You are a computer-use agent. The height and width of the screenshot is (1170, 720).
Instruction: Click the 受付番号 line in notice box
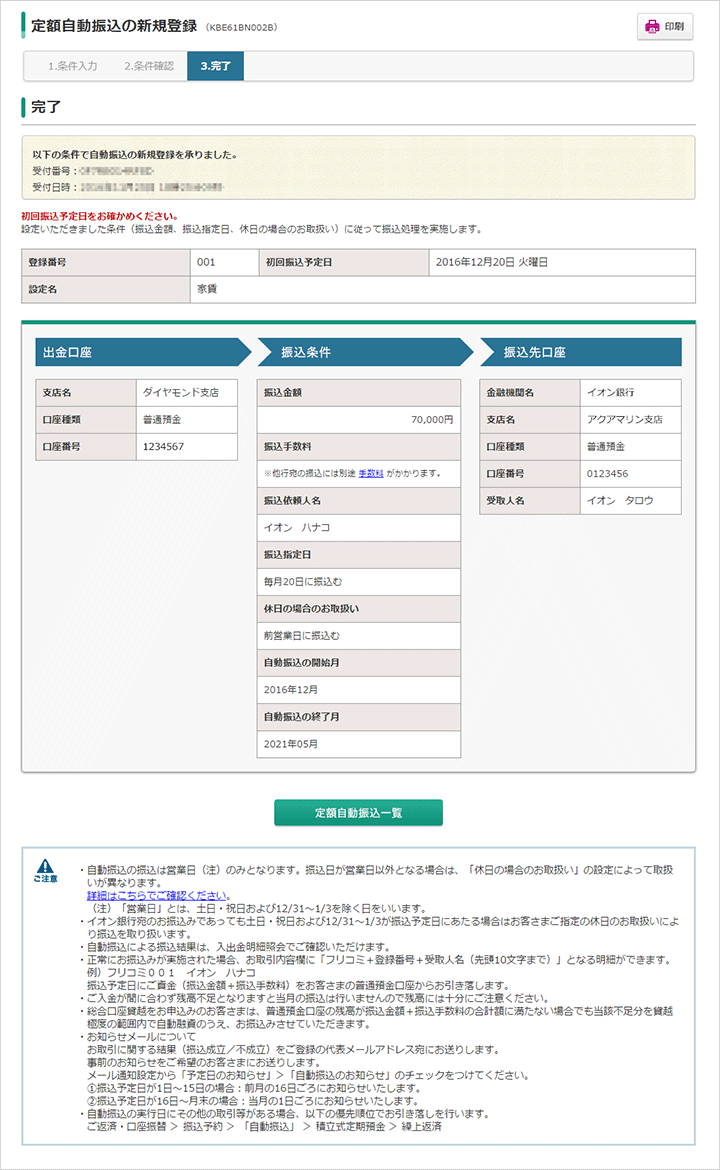[x=93, y=171]
